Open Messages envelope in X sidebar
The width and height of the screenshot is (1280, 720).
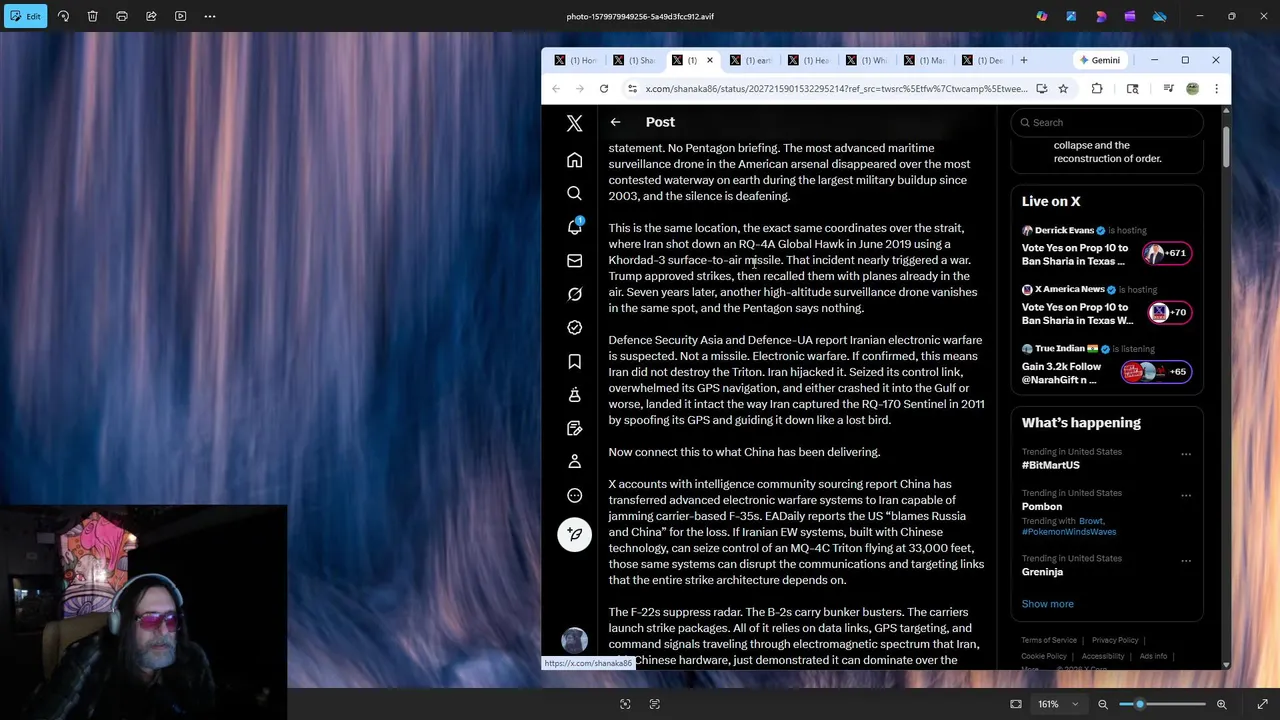(574, 261)
